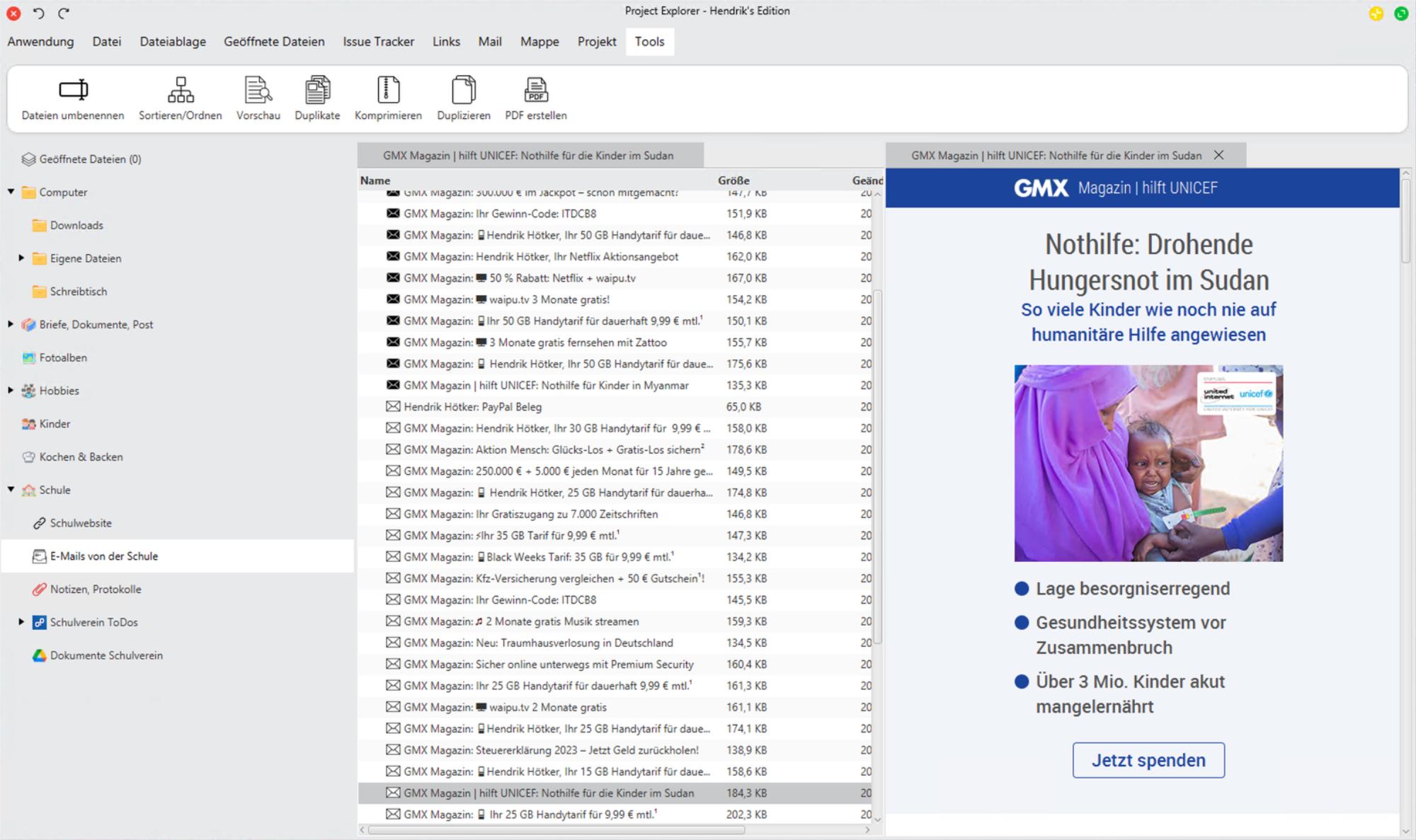
Task: Click the green round button at top right
Action: 1401,13
